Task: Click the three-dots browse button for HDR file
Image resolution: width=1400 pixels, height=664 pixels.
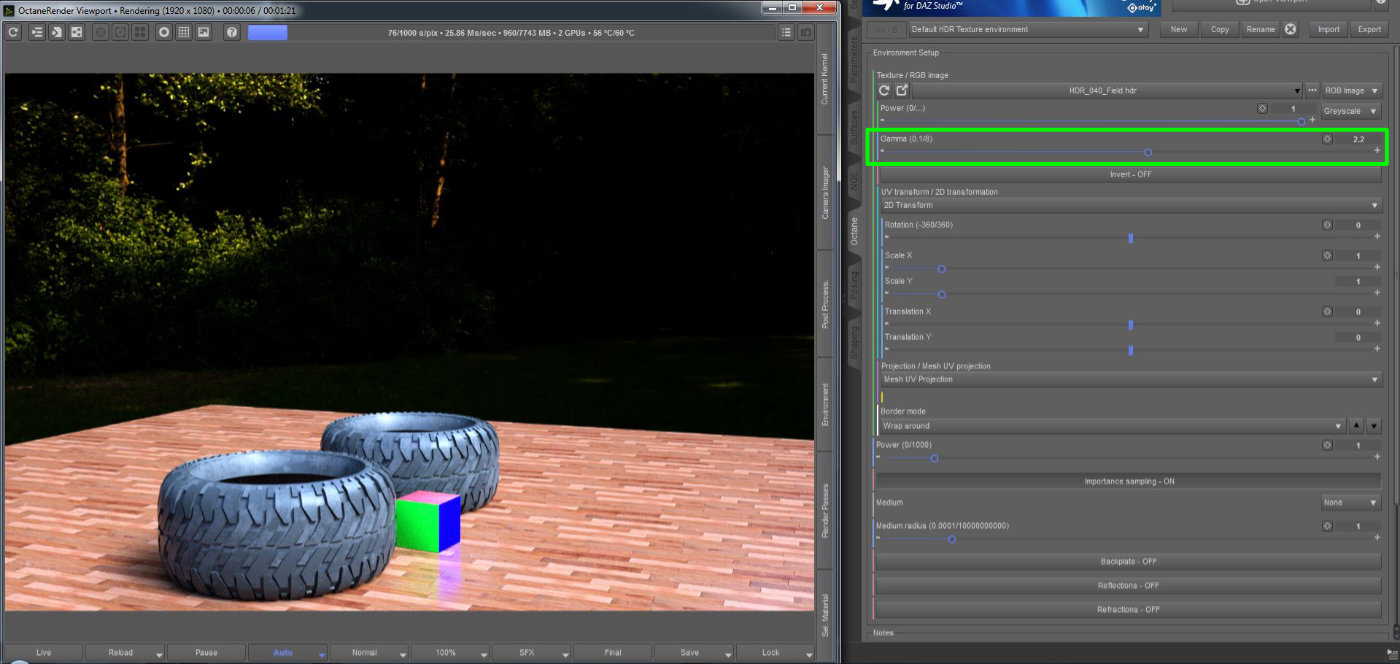Action: click(x=1313, y=90)
